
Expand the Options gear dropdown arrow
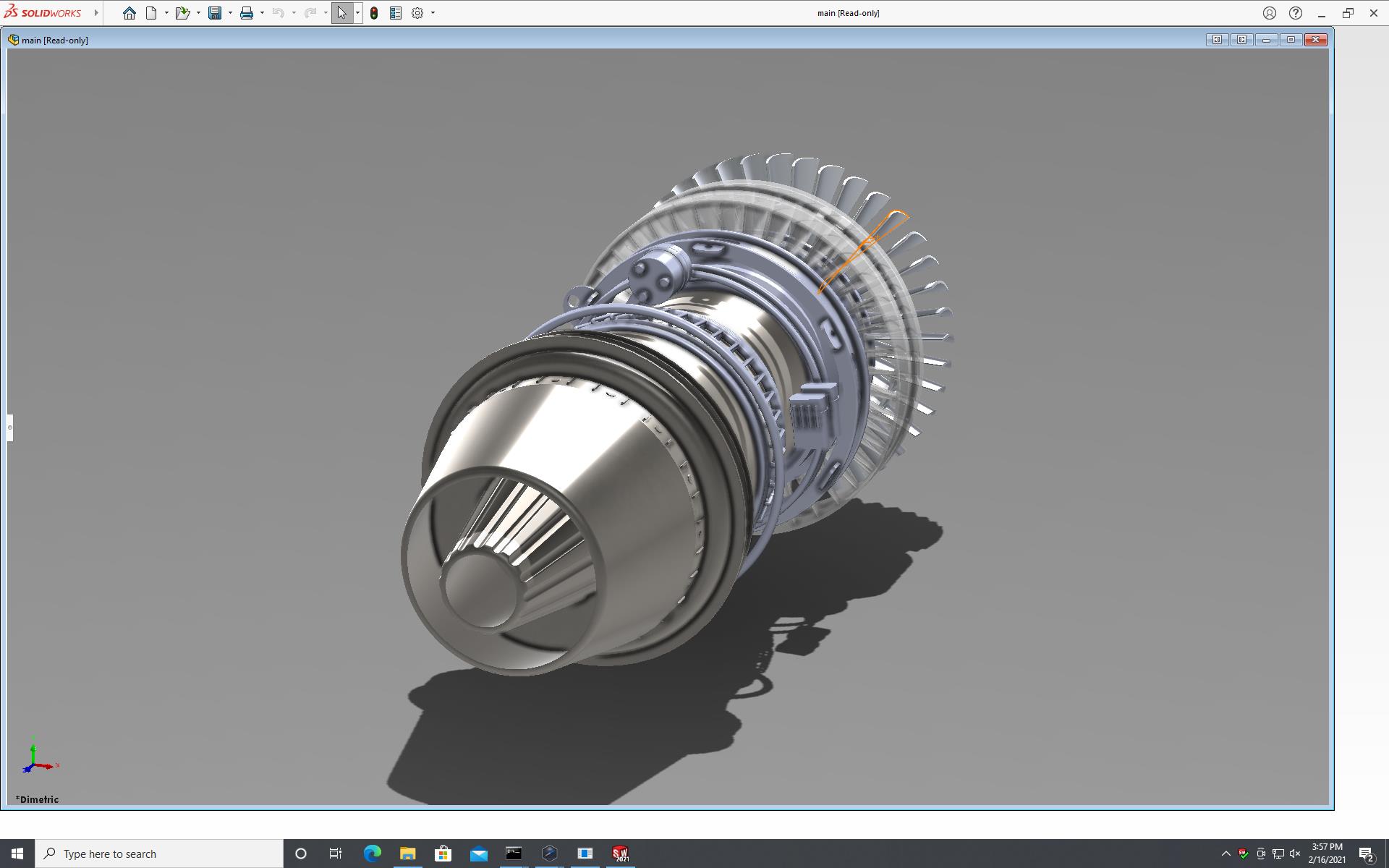tap(433, 13)
